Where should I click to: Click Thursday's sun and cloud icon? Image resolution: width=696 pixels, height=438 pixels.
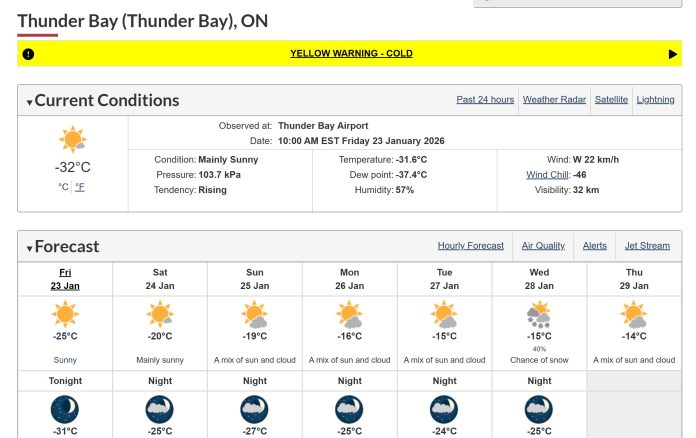point(634,315)
